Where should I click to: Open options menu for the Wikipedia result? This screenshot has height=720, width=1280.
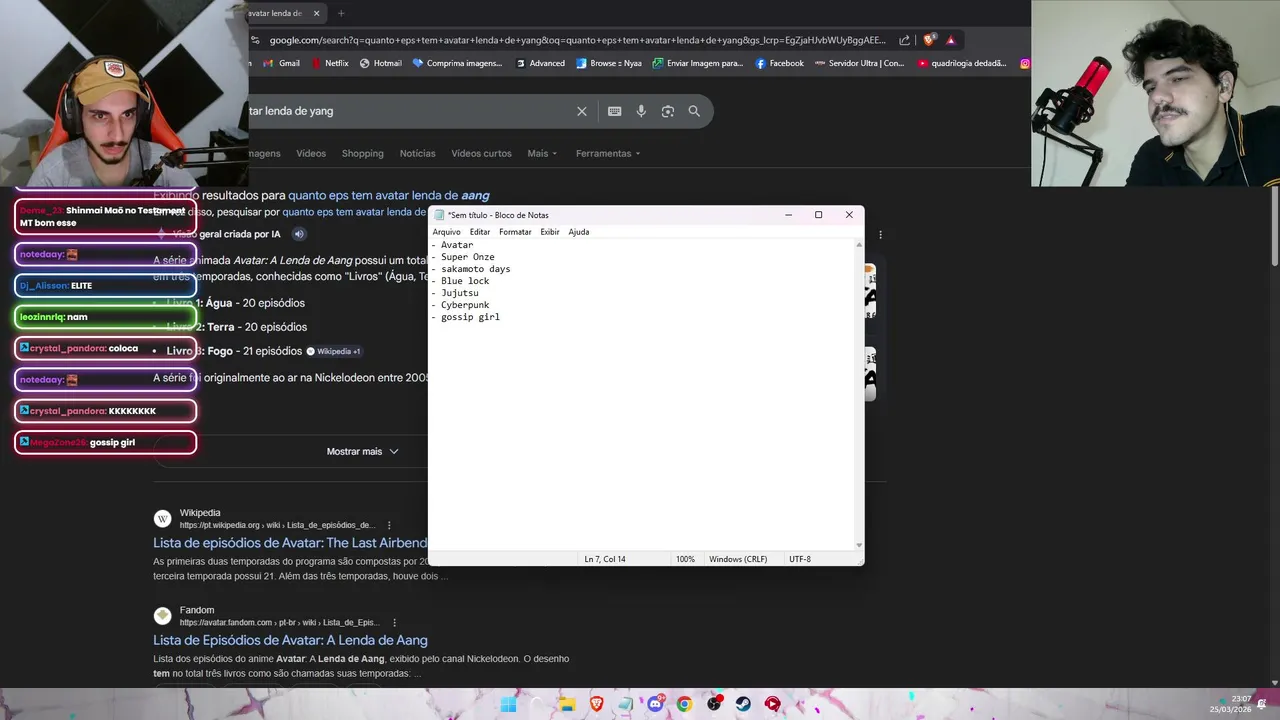point(389,525)
